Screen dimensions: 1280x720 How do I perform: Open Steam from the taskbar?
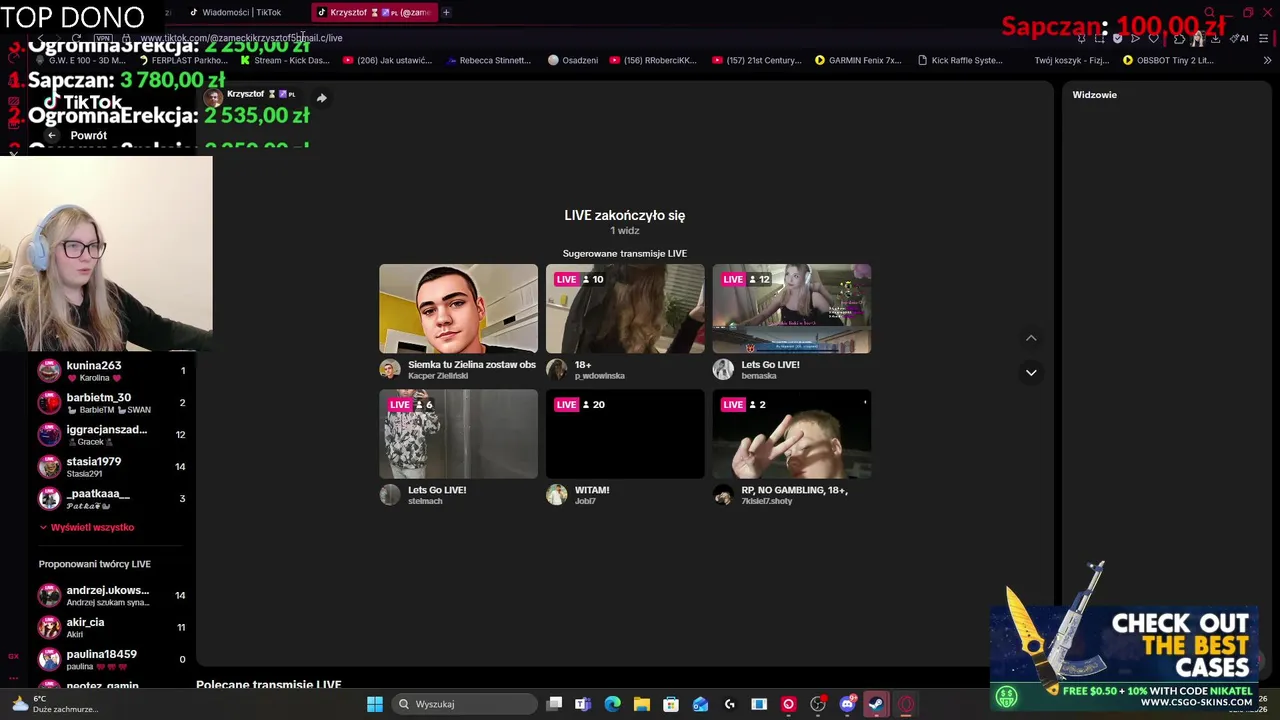(x=876, y=704)
